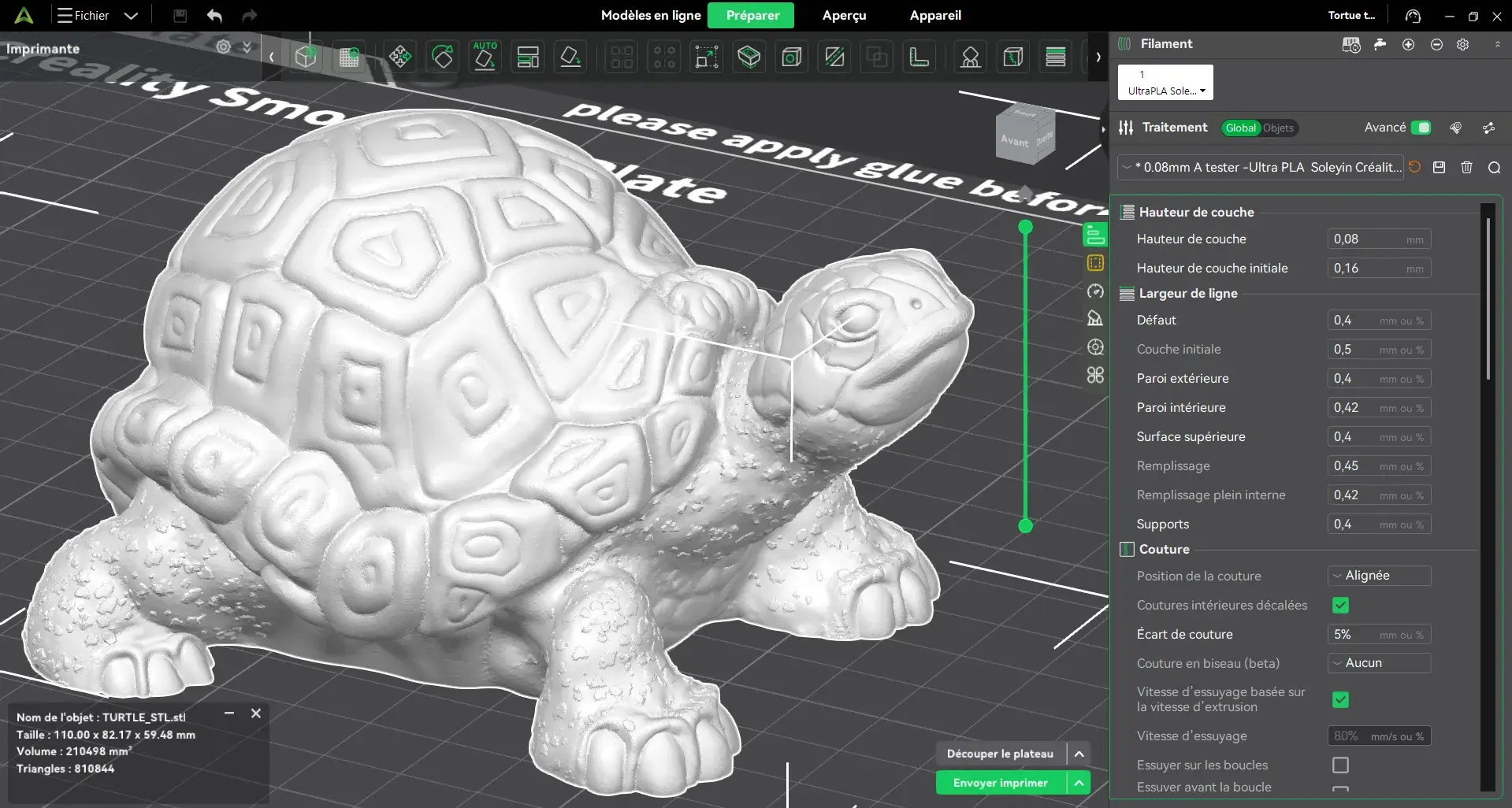Image resolution: width=1512 pixels, height=808 pixels.
Task: Switch to the Appareil tab
Action: tap(935, 16)
